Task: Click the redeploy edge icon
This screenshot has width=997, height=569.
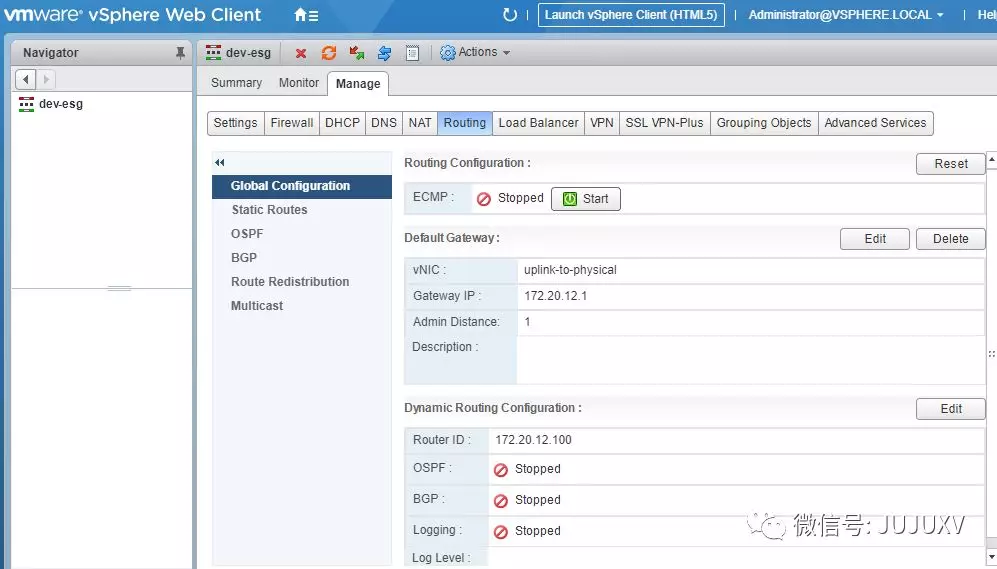Action: pos(357,53)
